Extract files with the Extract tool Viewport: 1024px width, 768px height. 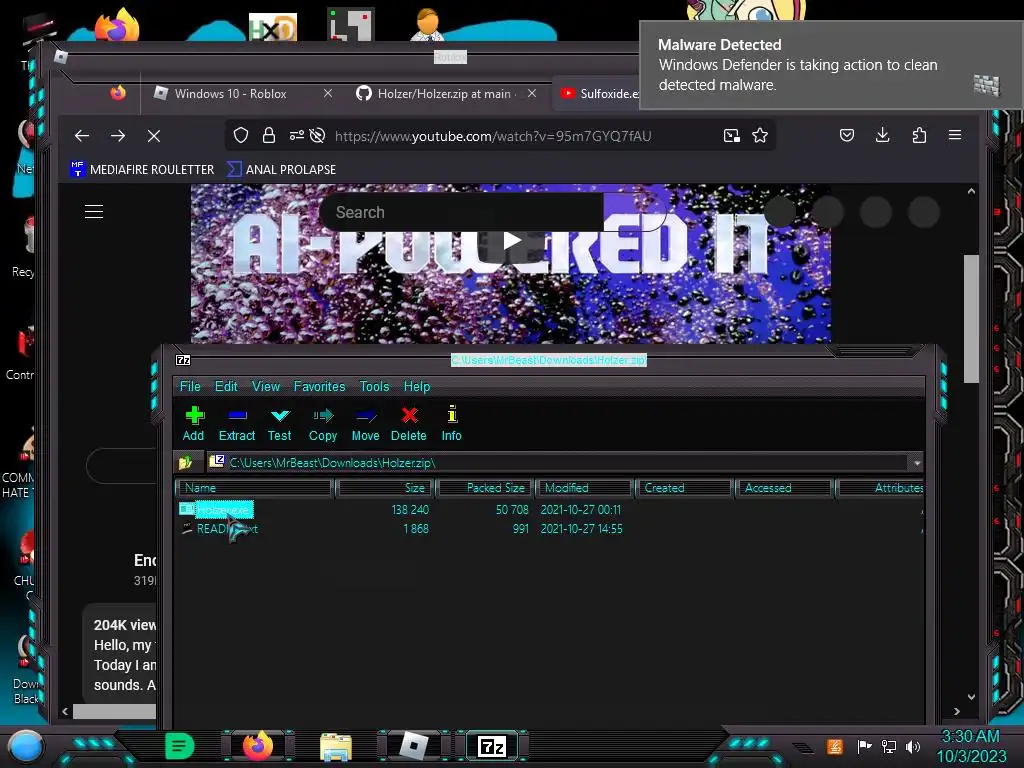coord(236,424)
